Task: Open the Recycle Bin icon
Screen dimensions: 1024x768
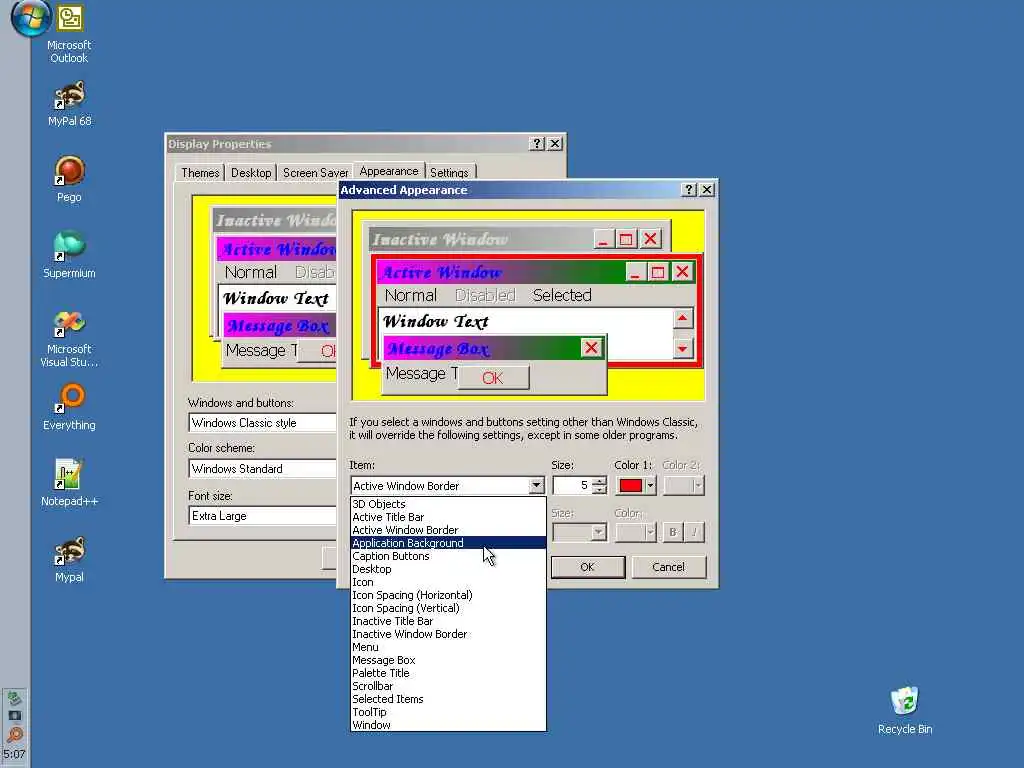Action: click(904, 711)
